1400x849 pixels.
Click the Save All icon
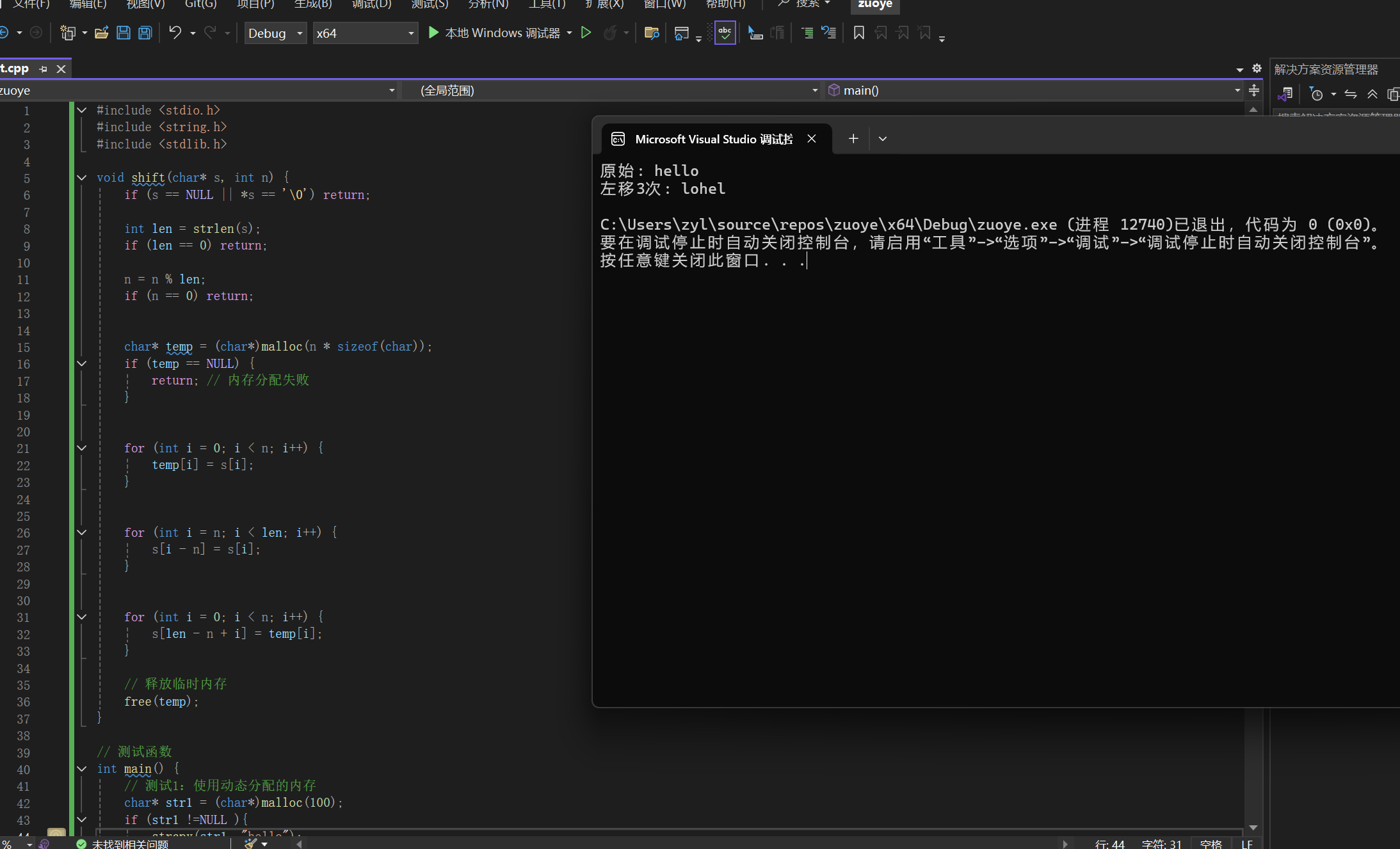pyautogui.click(x=145, y=33)
